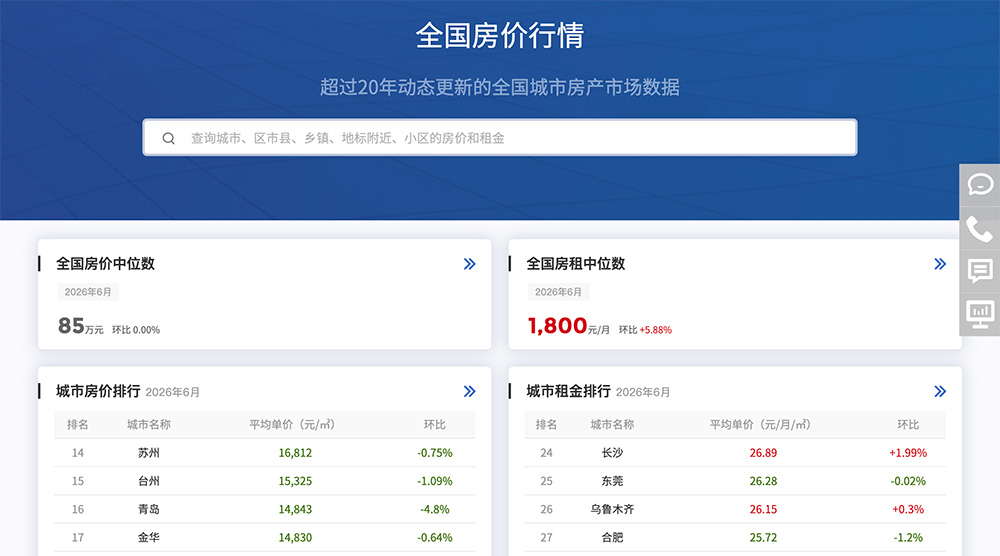Click the 2026年6月 tag under 全国房价中位数

88,292
